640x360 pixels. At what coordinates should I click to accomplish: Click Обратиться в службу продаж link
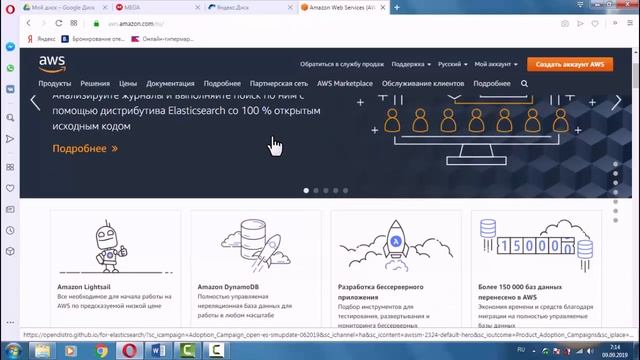coord(342,64)
